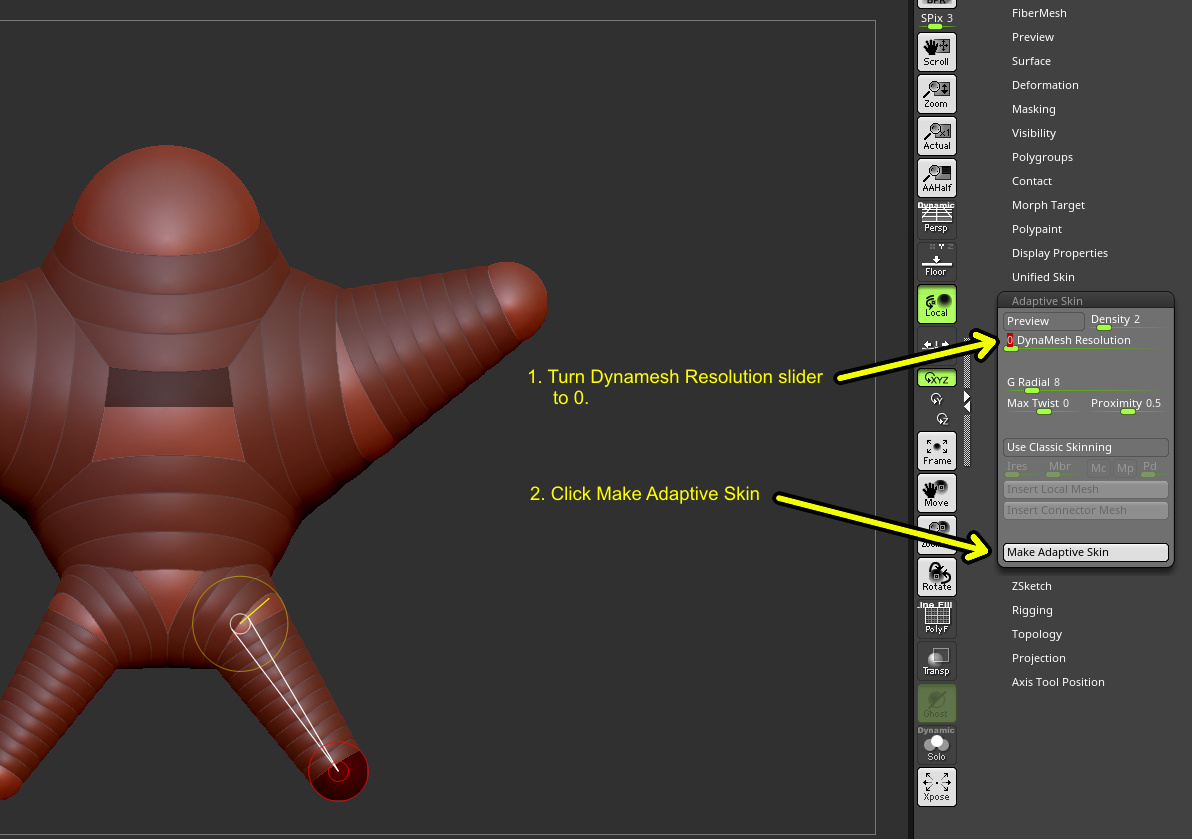Select the Scroll canvas tool
Screen dimensions: 1192x839
point(937,52)
